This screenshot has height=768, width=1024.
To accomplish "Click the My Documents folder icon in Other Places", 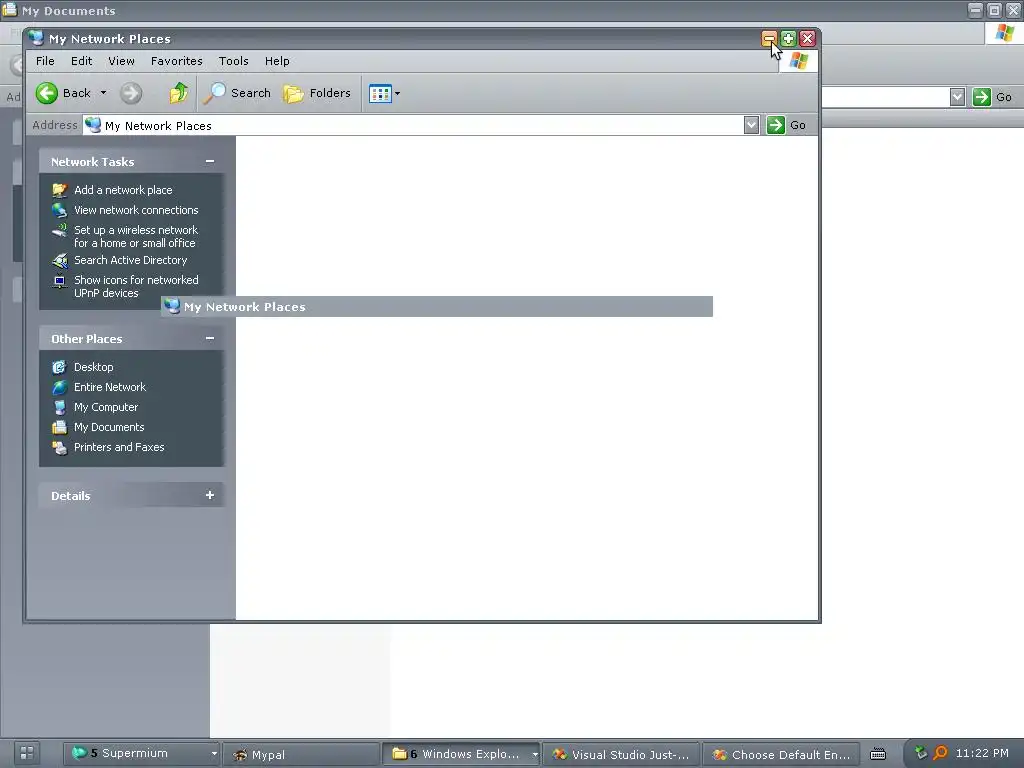I will 59,428.
